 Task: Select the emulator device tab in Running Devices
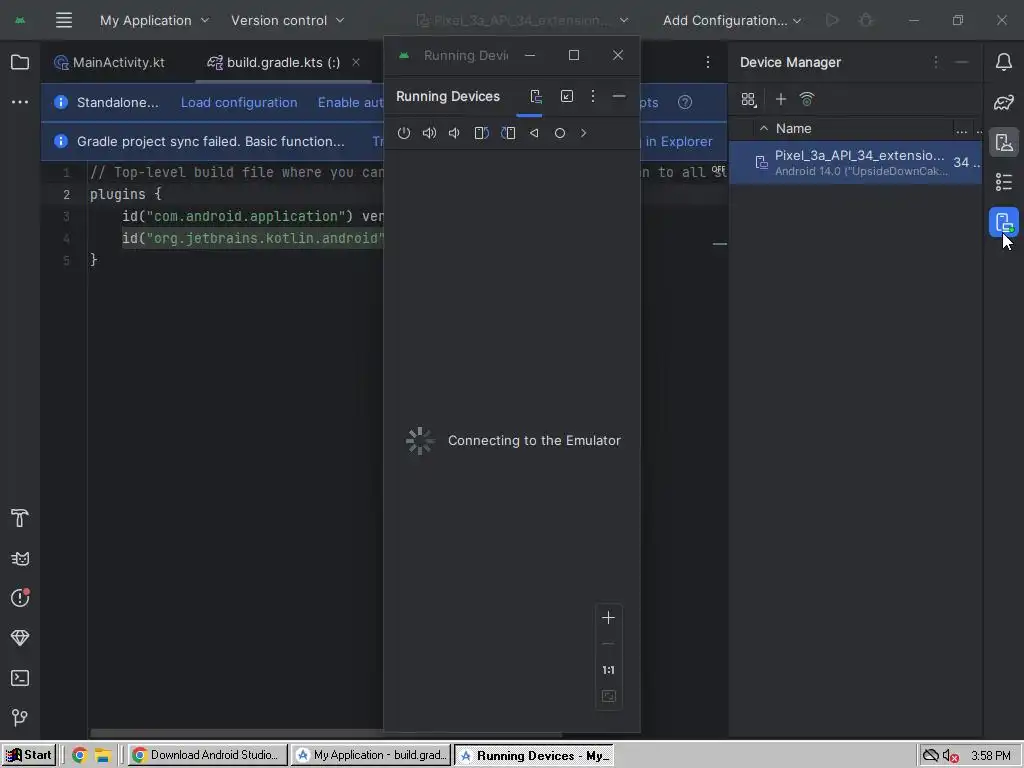coord(536,97)
